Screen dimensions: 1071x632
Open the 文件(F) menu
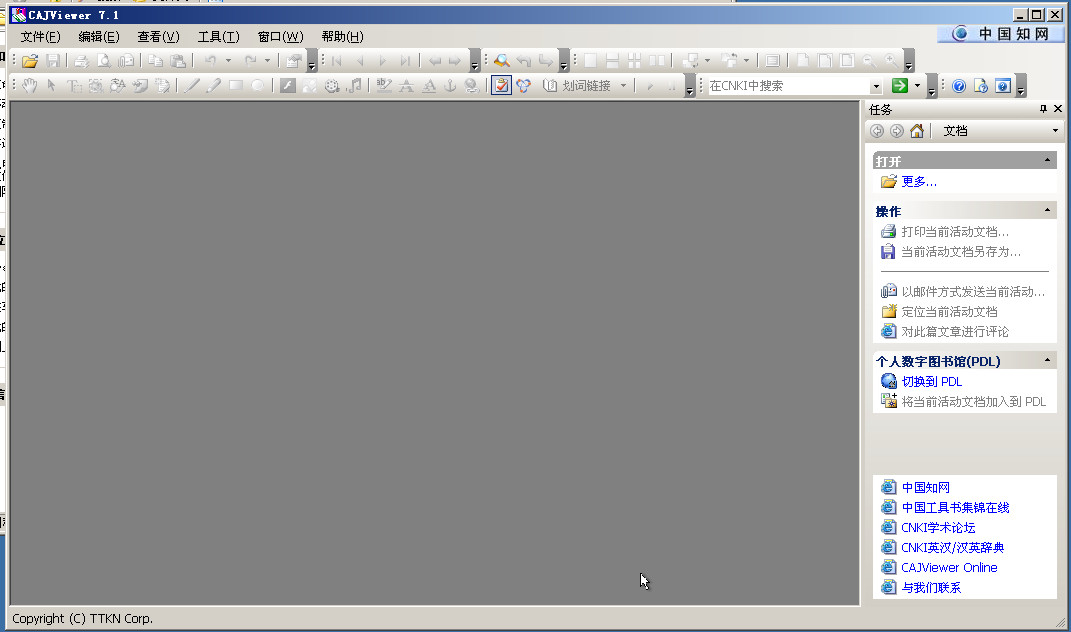40,36
